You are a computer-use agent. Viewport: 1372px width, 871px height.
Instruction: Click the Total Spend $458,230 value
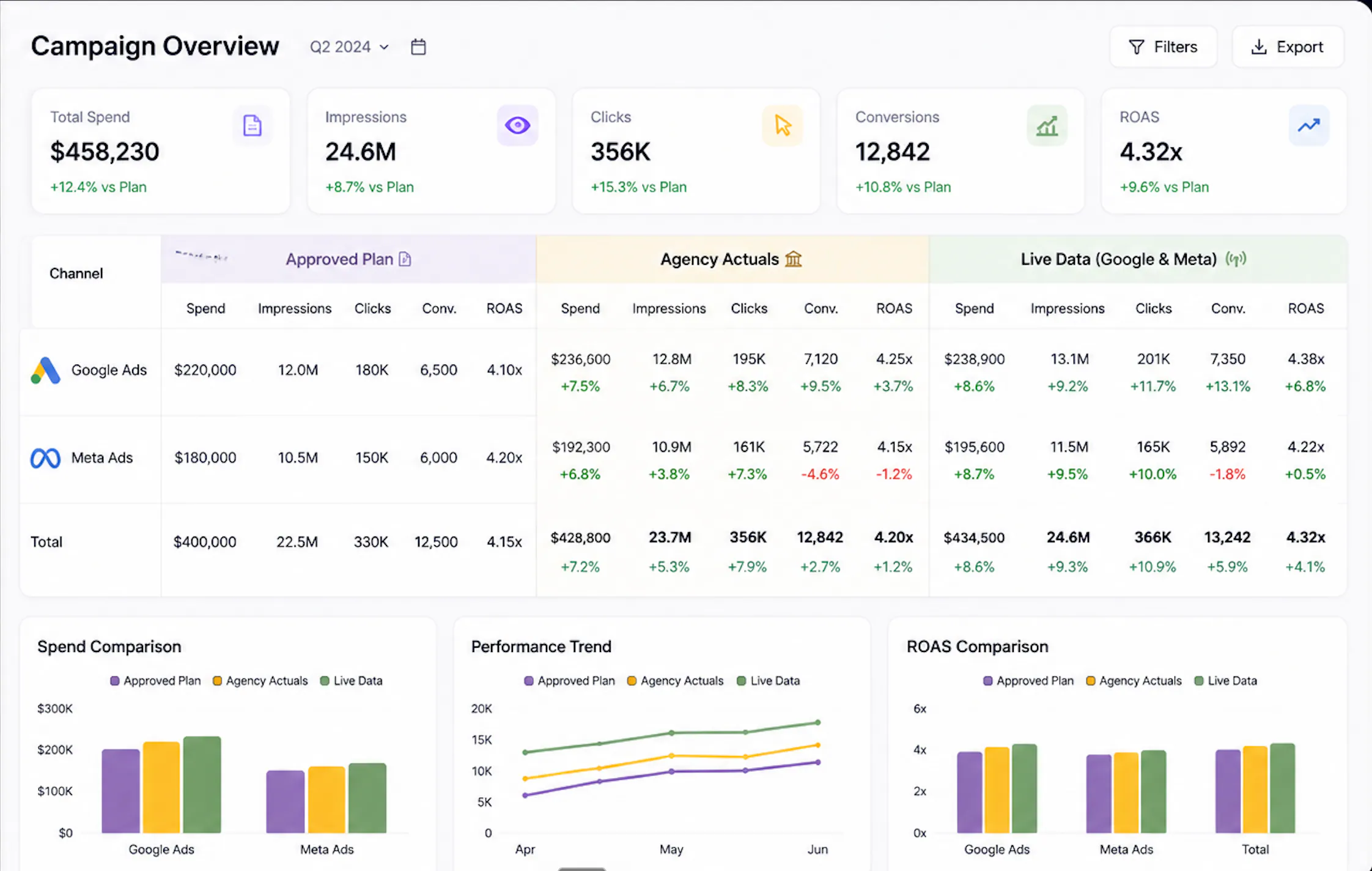click(x=105, y=152)
